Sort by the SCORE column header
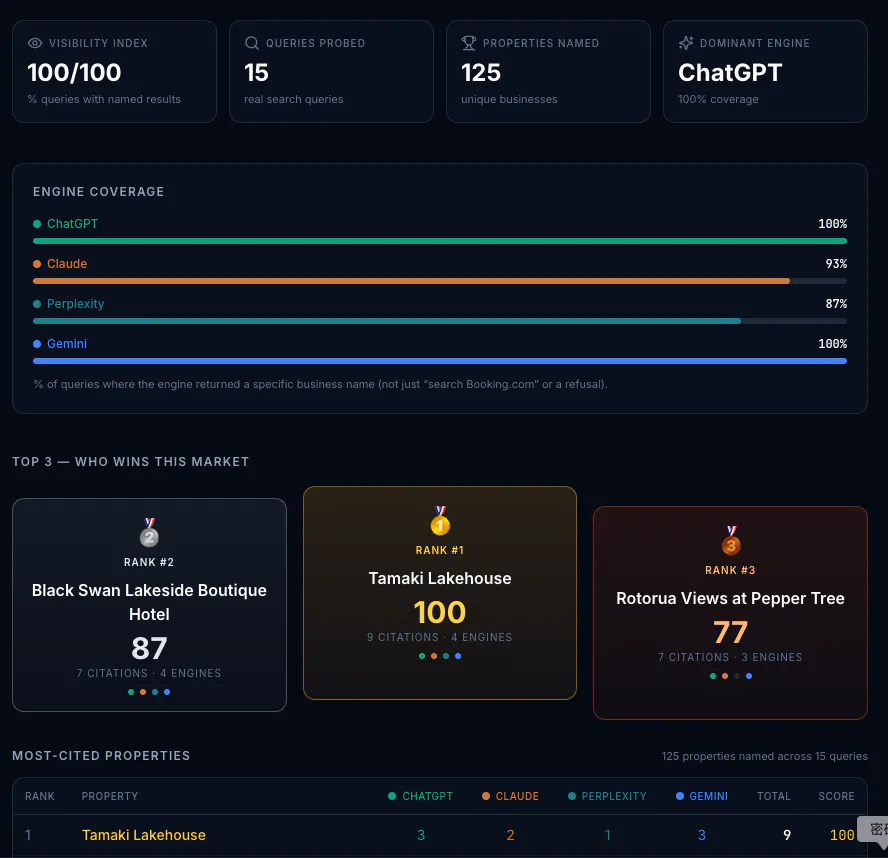 (836, 796)
